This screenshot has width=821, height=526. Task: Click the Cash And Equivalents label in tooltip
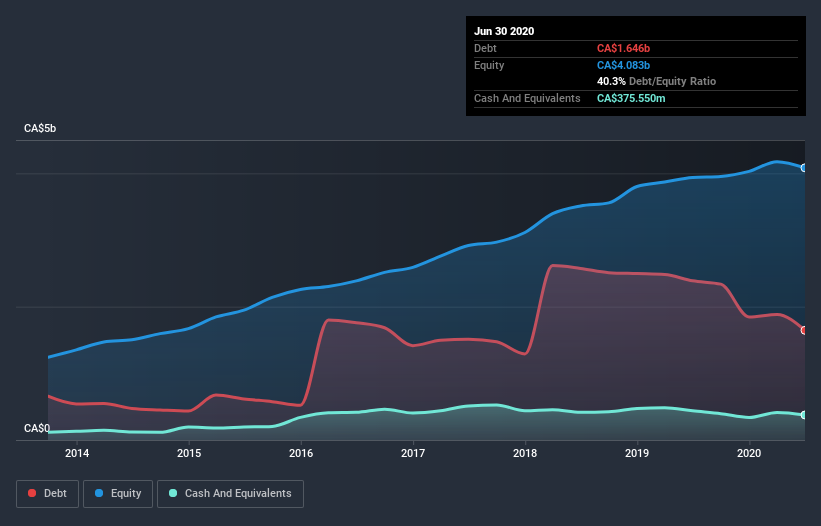coord(527,98)
